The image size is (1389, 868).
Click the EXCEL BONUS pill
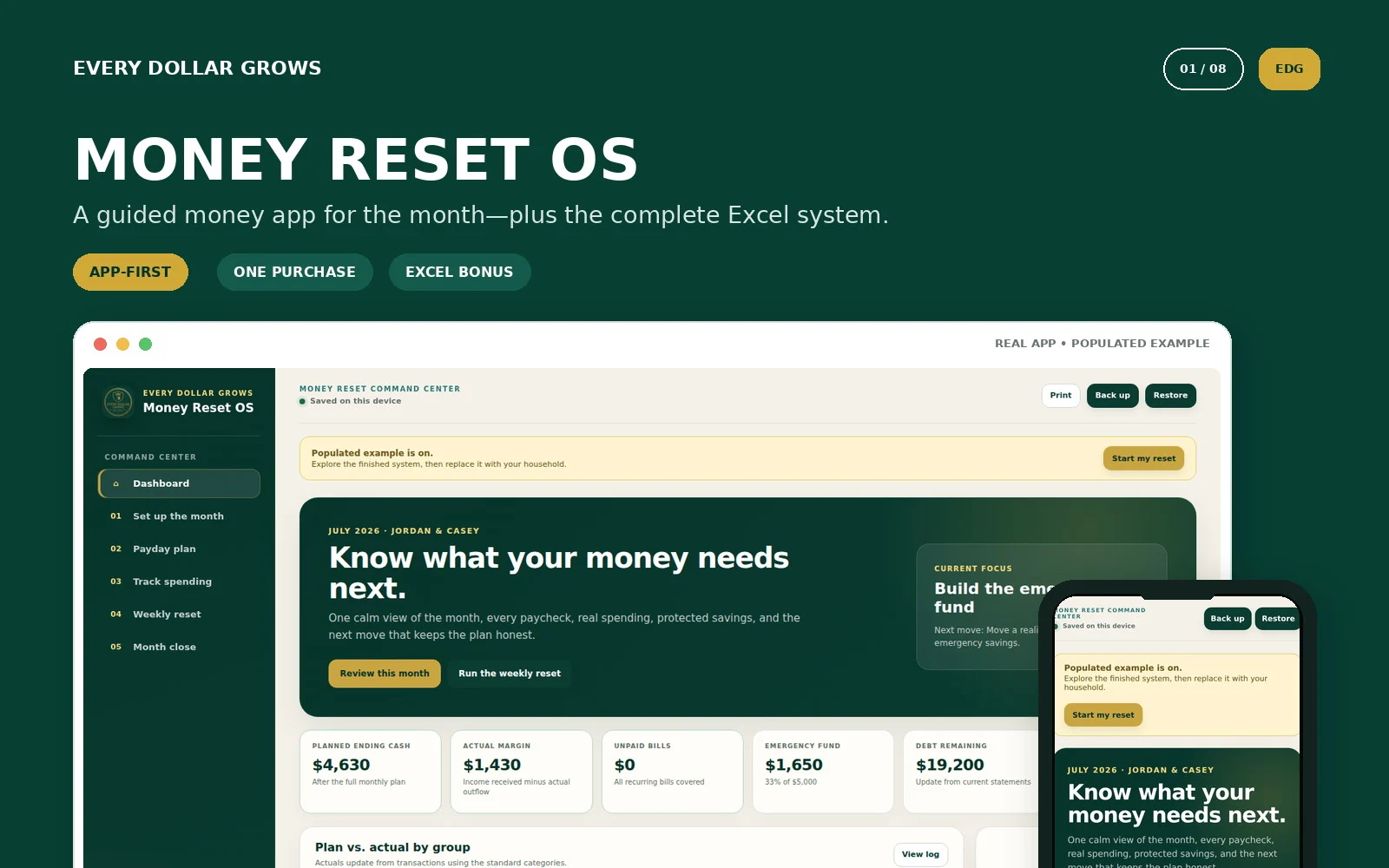pyautogui.click(x=459, y=272)
